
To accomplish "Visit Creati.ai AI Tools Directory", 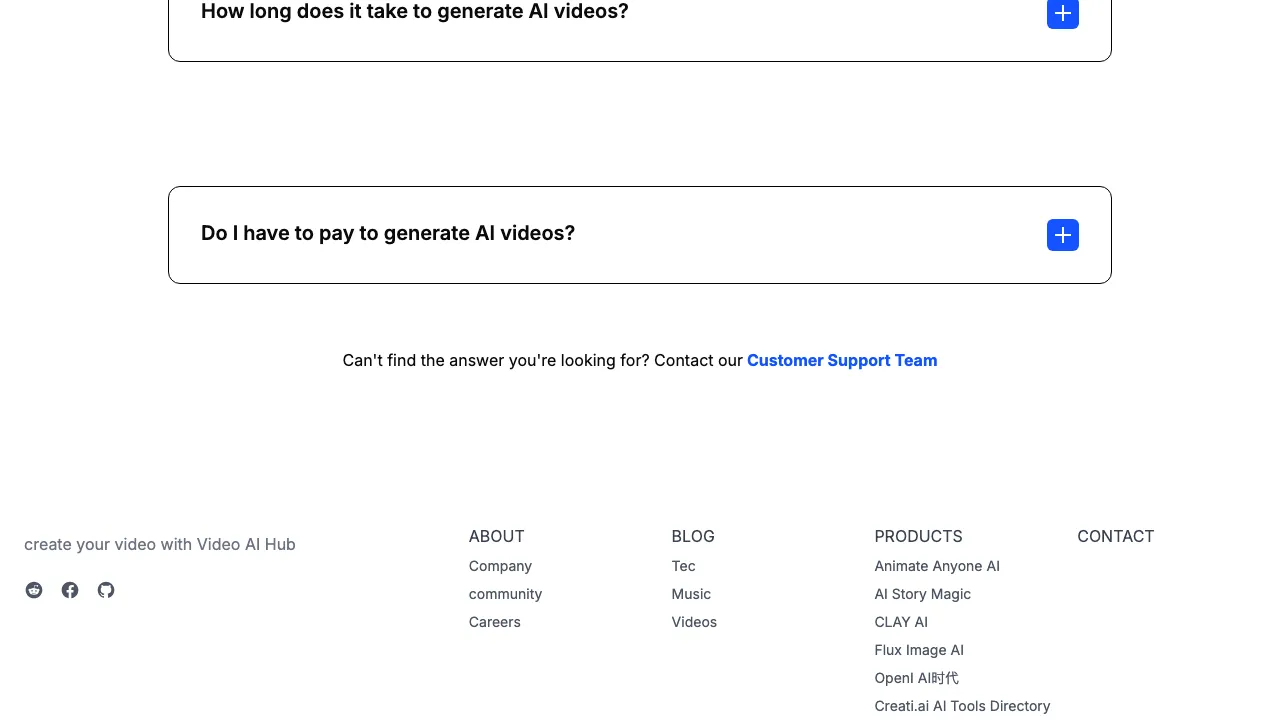I will [x=962, y=706].
